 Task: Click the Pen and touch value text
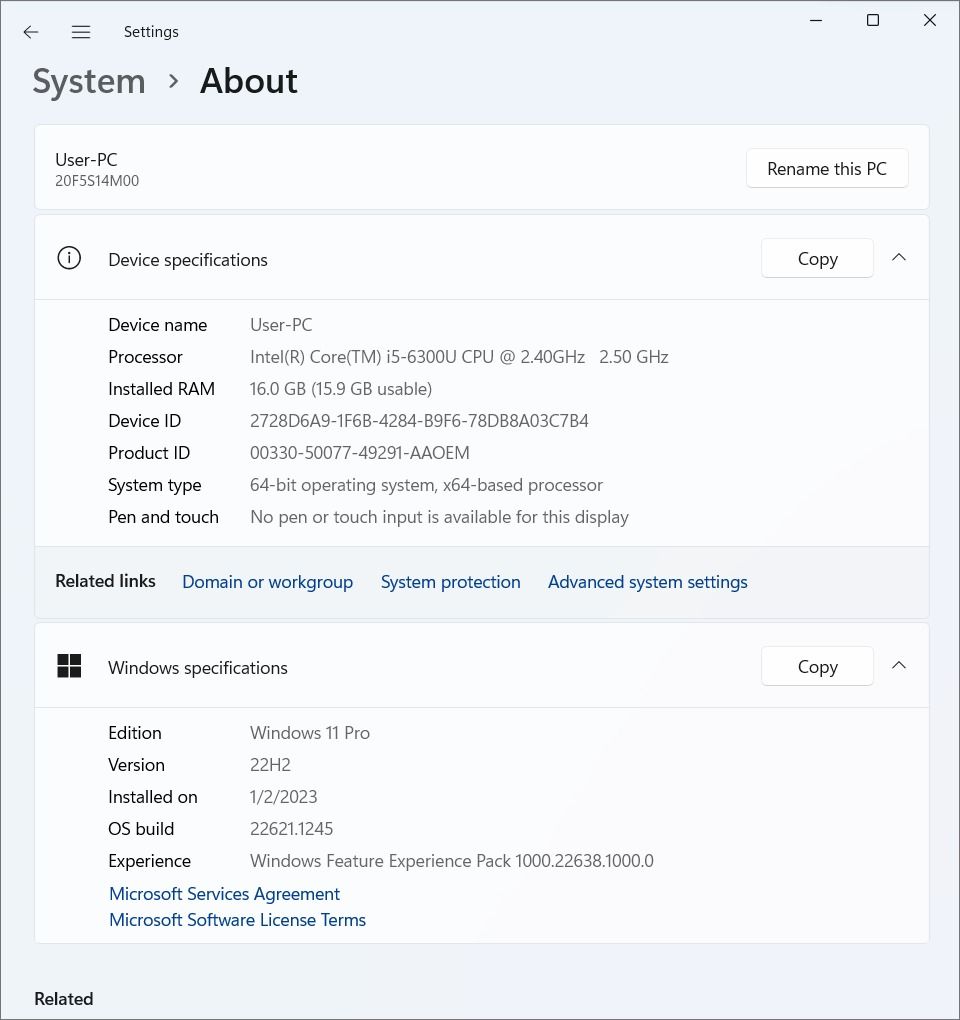440,517
